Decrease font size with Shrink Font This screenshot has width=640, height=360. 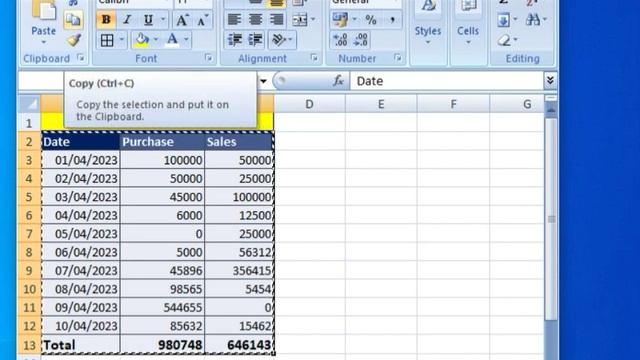202,20
